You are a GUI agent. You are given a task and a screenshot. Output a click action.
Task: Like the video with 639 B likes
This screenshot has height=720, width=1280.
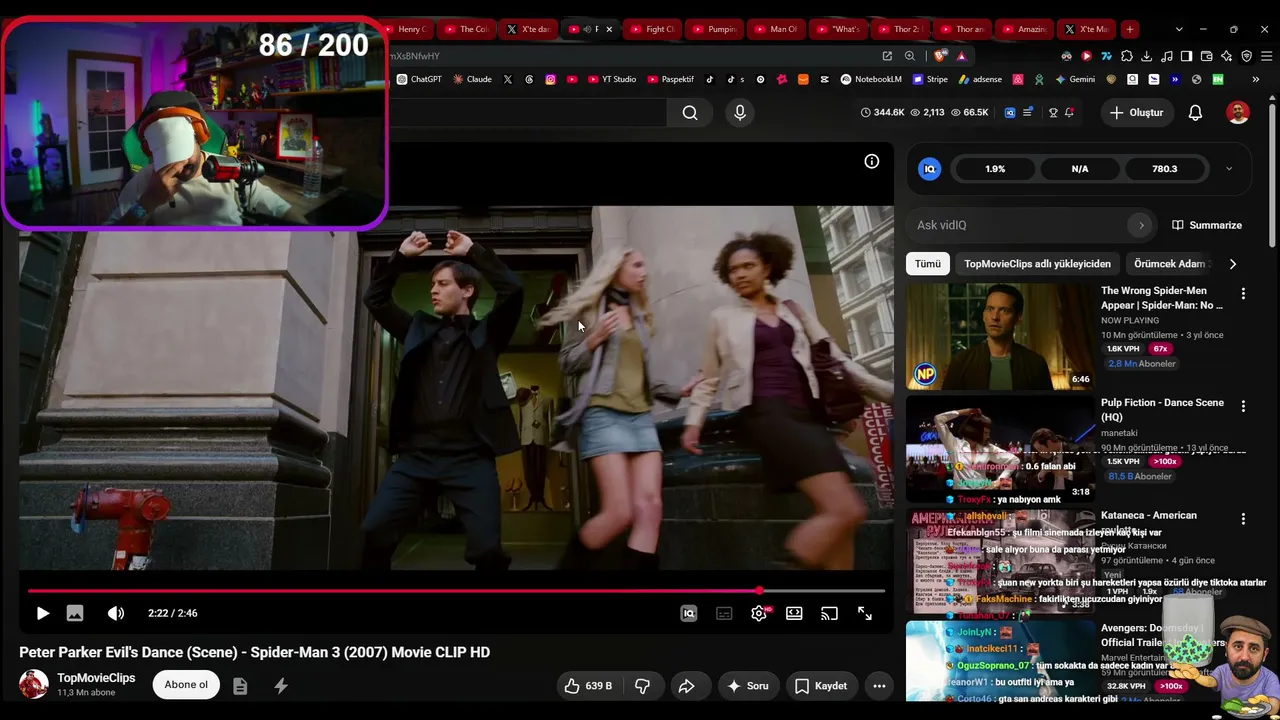click(589, 686)
